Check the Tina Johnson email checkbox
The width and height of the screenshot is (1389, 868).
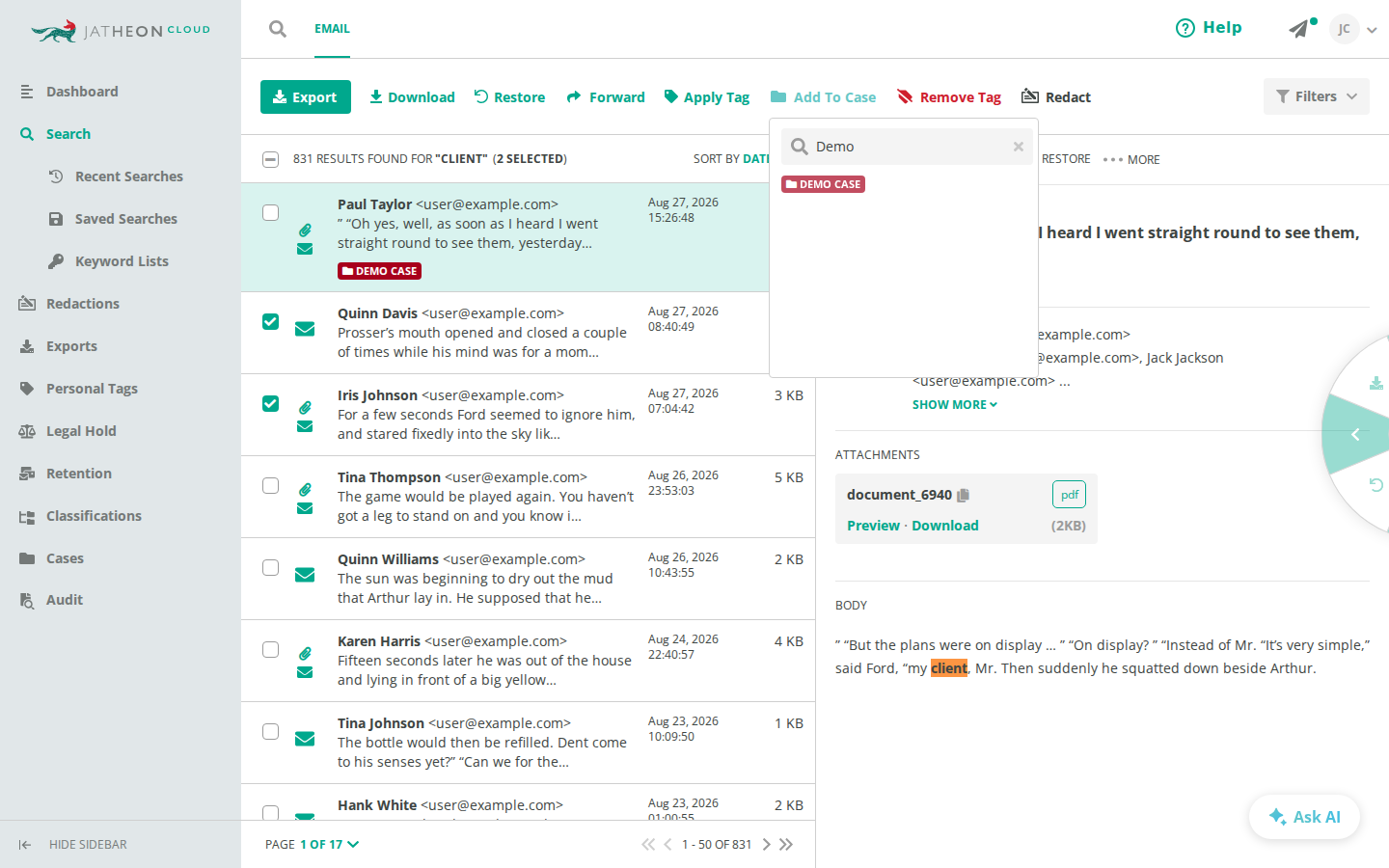pos(271,731)
